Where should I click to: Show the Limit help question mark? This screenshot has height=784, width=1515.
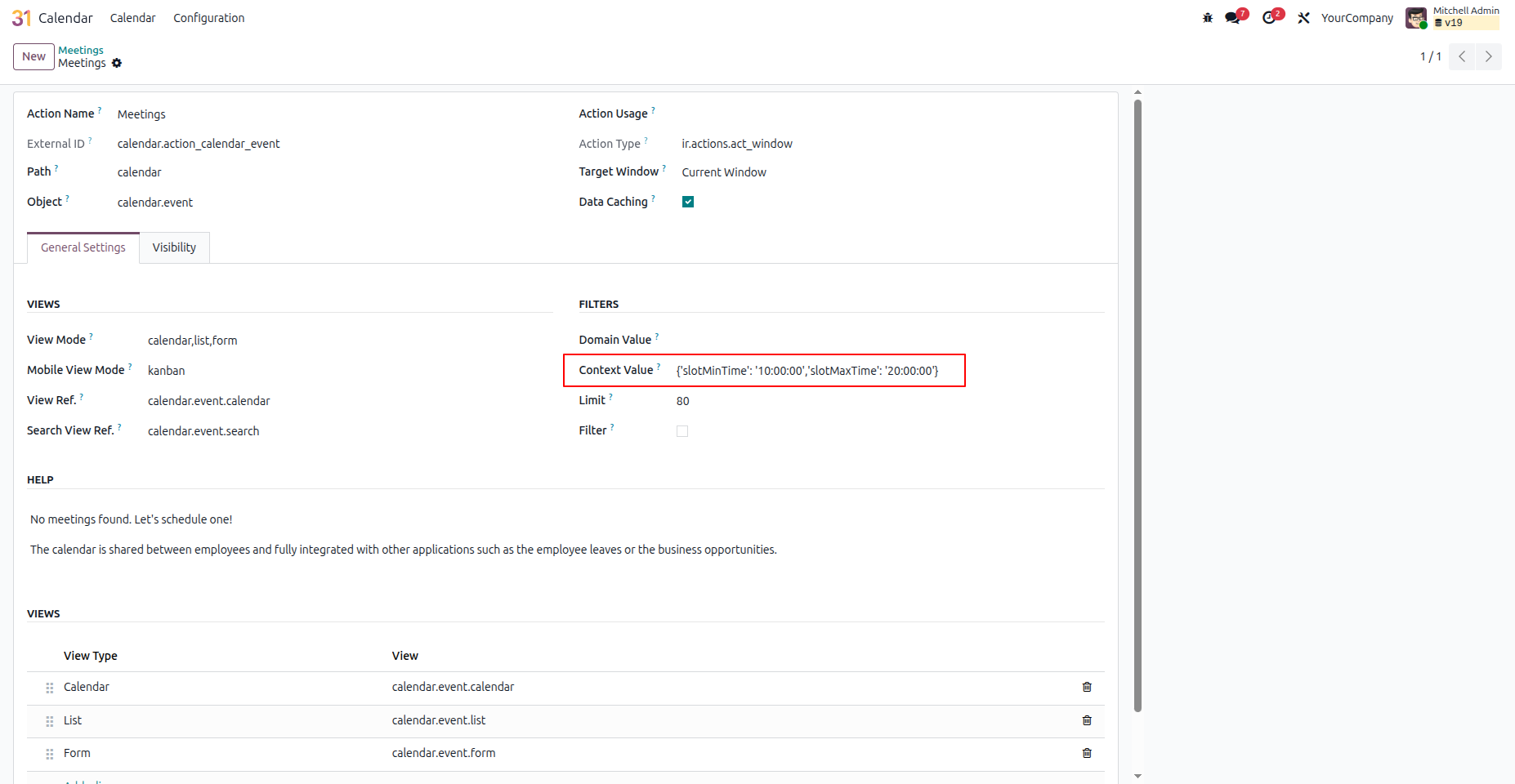click(x=610, y=396)
